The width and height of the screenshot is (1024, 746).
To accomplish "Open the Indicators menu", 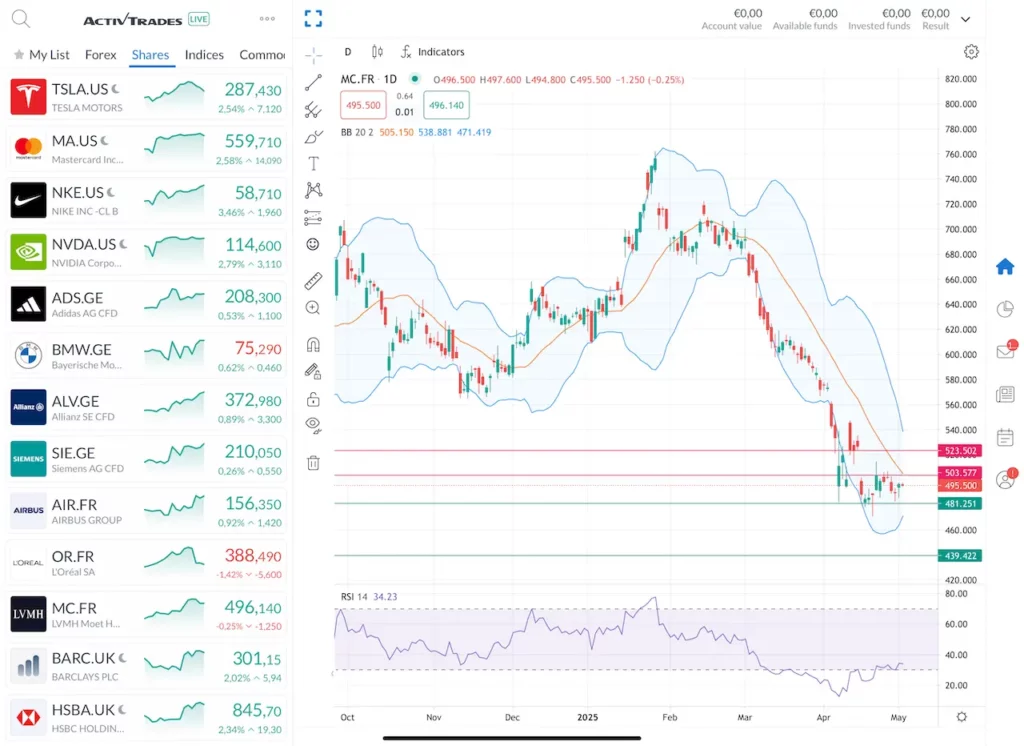I will coord(432,52).
